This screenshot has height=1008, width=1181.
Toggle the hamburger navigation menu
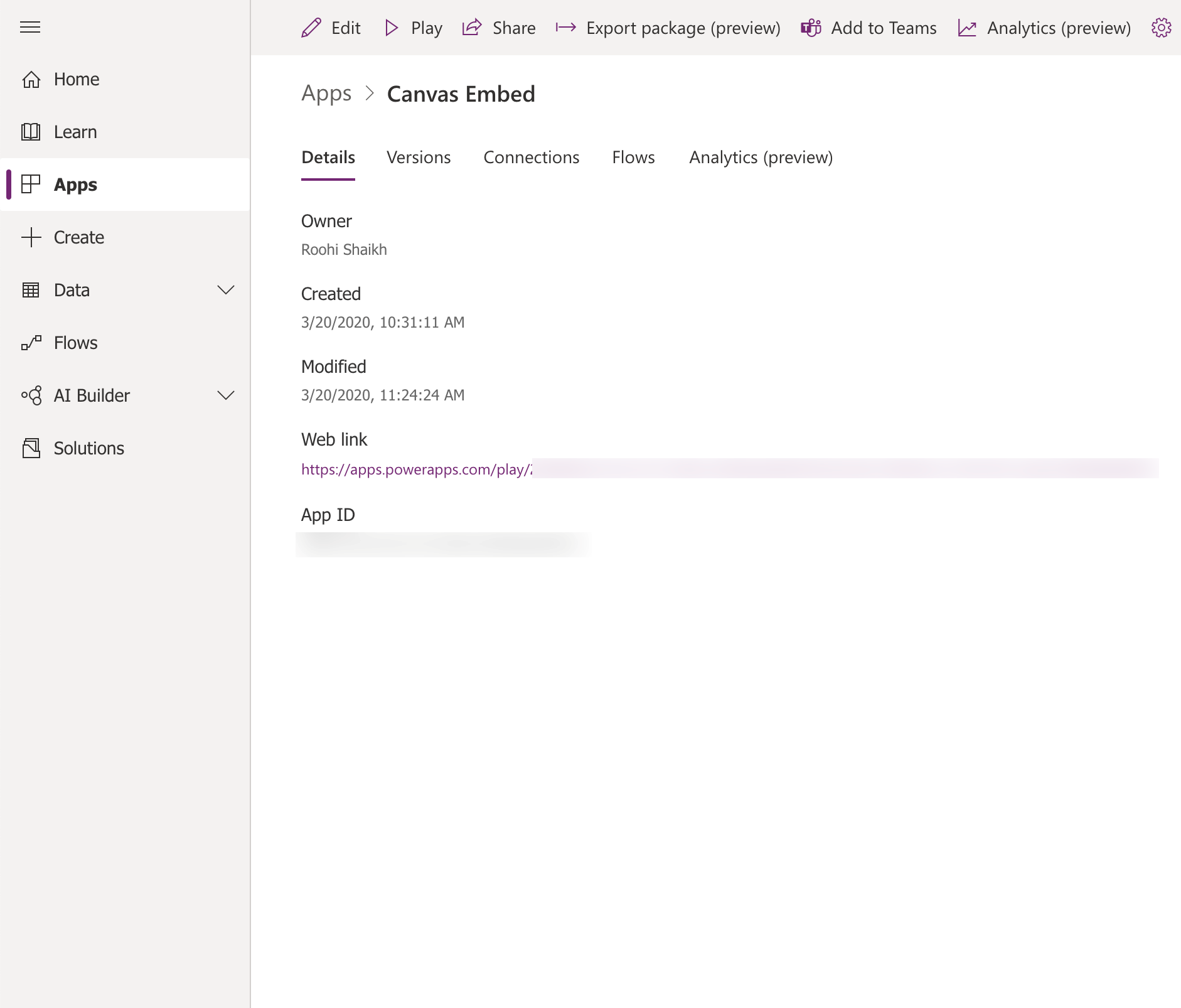pos(30,27)
